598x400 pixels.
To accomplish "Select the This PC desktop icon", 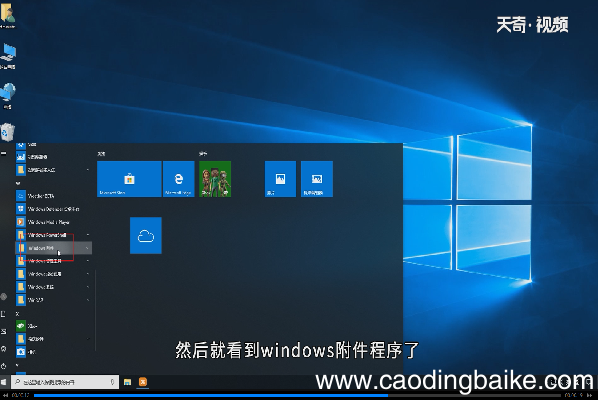I will 8,56.
